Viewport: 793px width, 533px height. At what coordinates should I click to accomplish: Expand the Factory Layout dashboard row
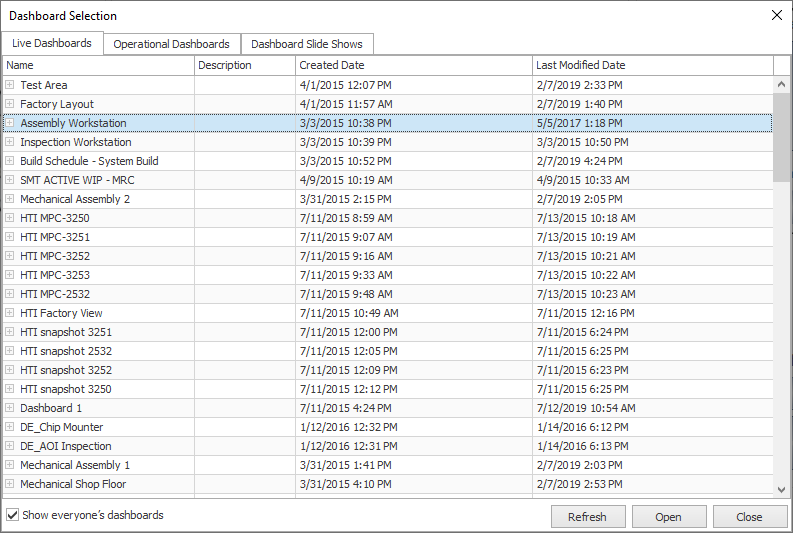tap(10, 104)
